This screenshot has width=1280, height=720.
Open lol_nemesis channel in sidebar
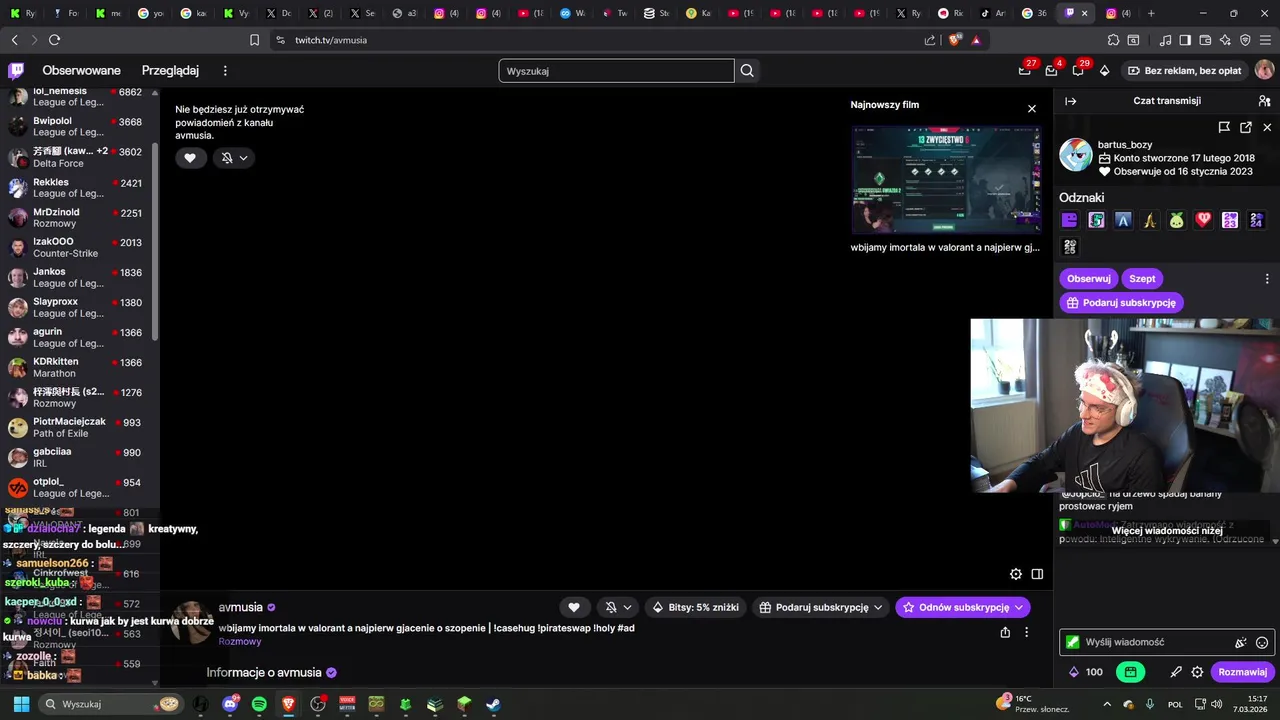[x=78, y=96]
